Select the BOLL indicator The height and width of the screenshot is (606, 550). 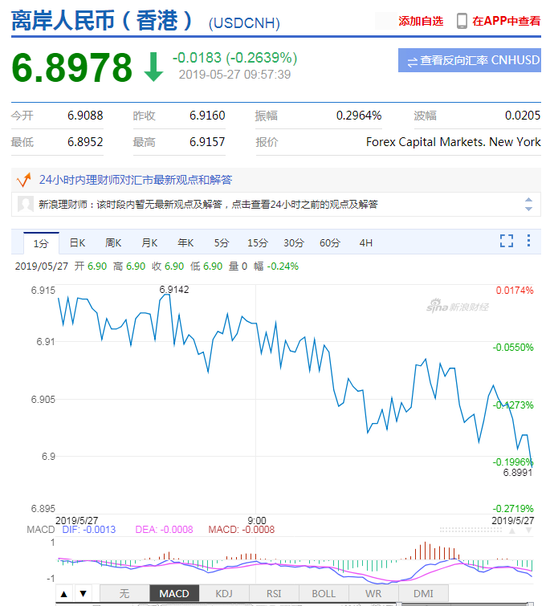point(324,593)
